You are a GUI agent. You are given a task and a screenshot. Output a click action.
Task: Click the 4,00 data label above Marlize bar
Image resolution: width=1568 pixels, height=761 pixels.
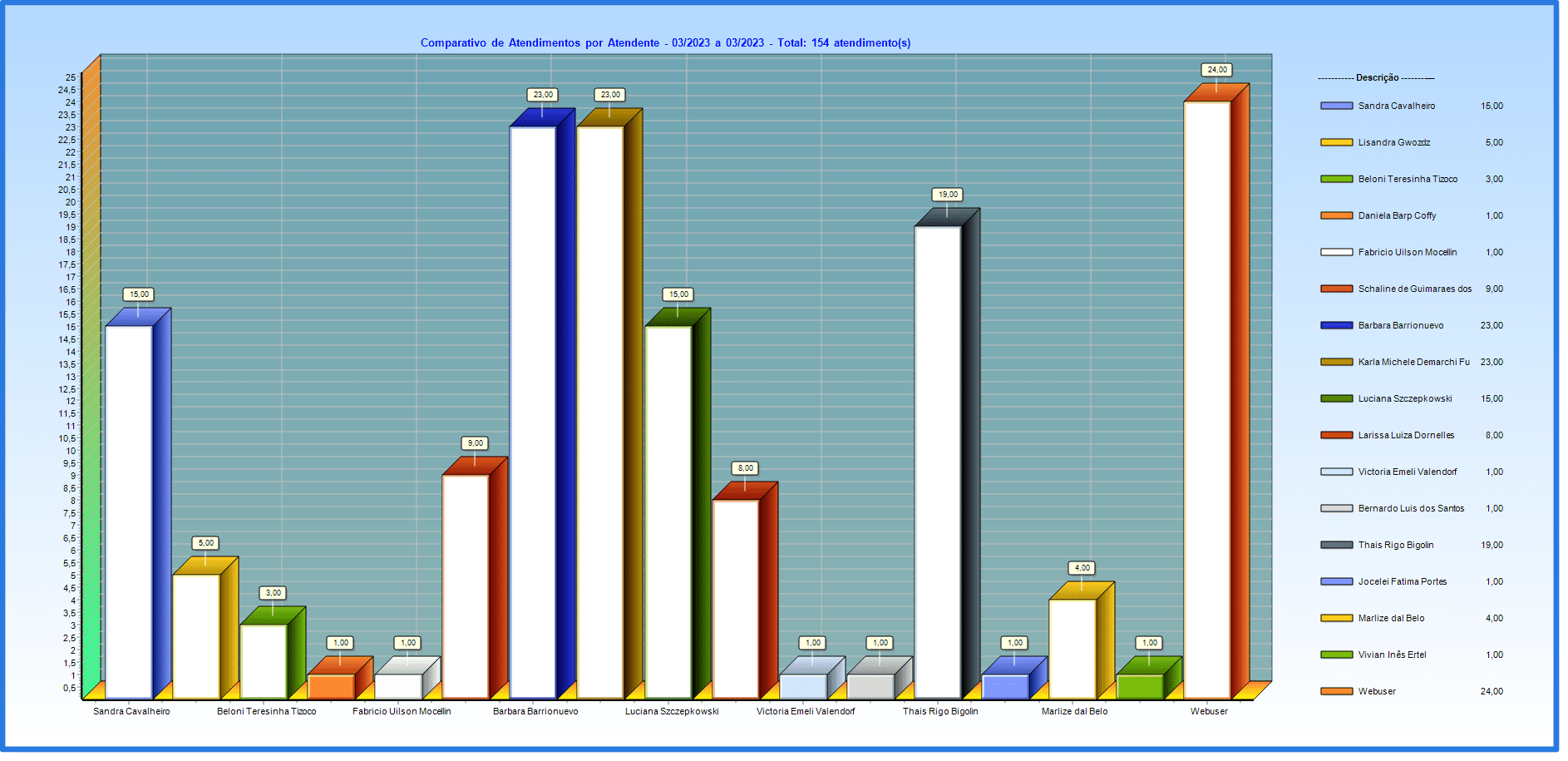coord(1082,569)
